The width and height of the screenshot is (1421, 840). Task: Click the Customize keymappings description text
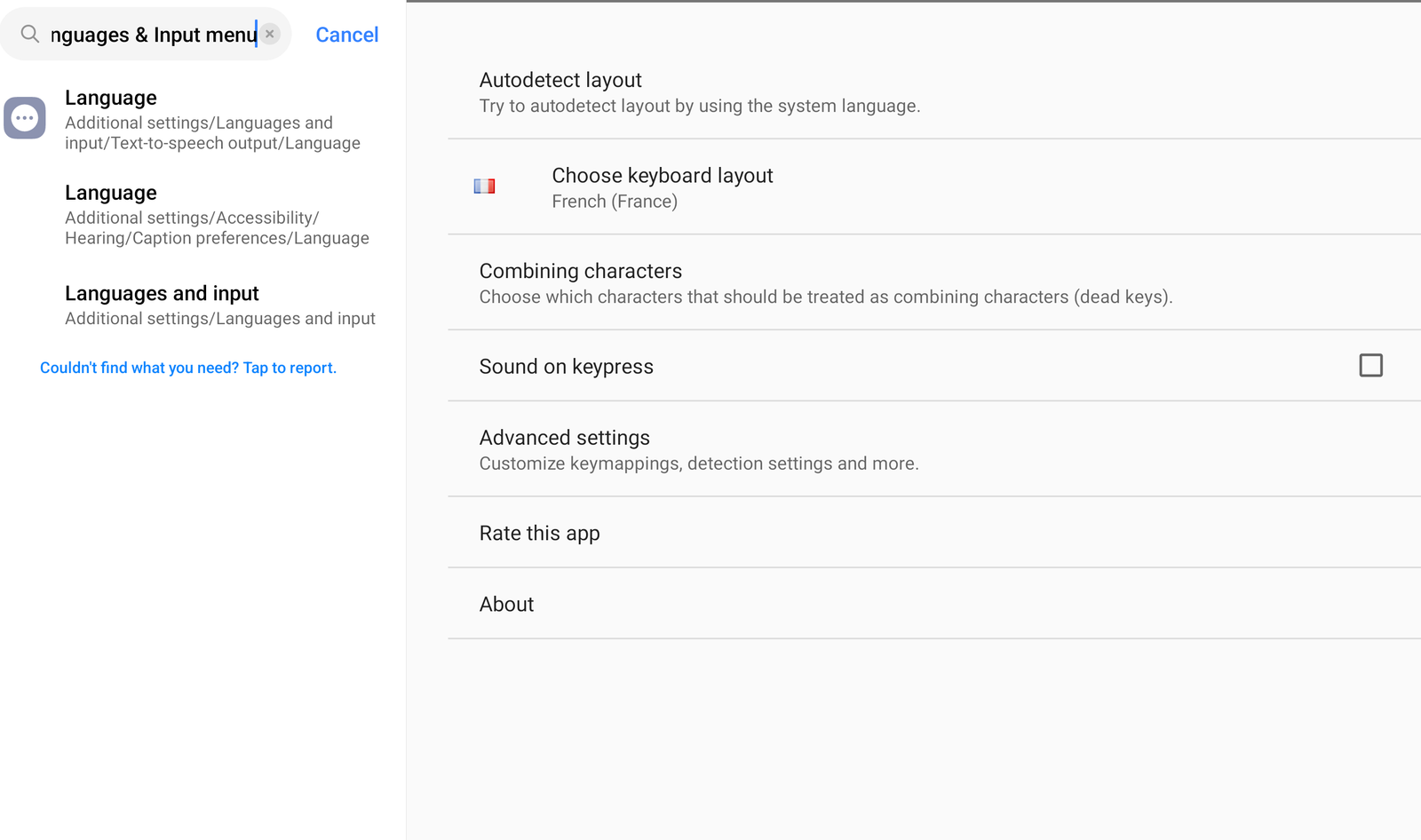(699, 464)
